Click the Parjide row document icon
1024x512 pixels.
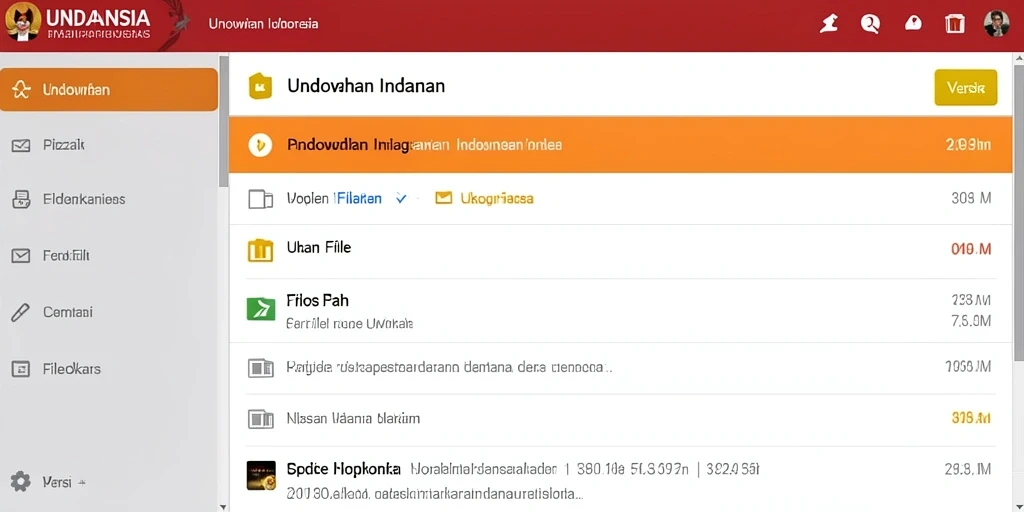(x=261, y=368)
